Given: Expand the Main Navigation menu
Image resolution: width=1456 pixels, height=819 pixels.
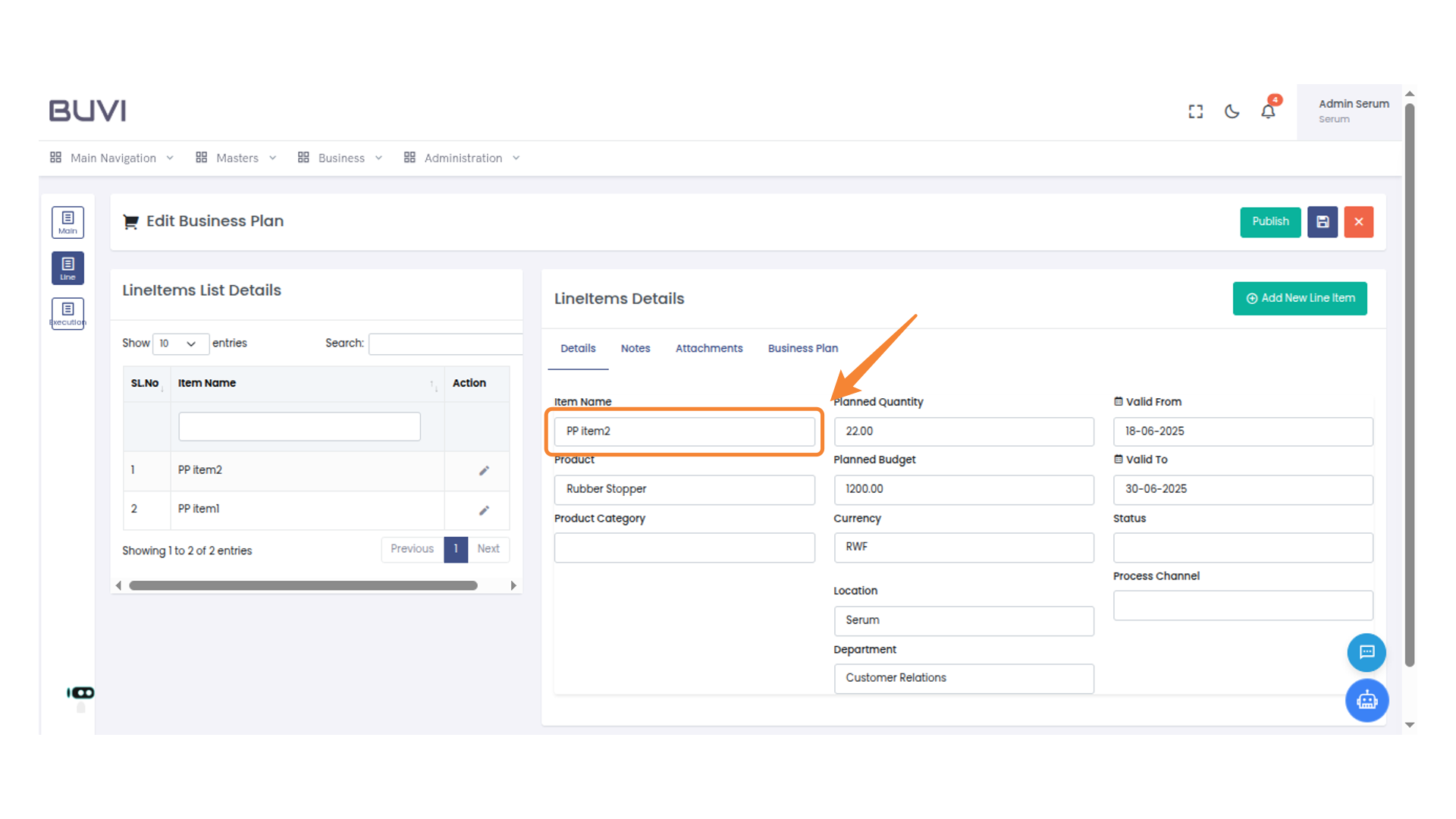Looking at the screenshot, I should pos(112,158).
